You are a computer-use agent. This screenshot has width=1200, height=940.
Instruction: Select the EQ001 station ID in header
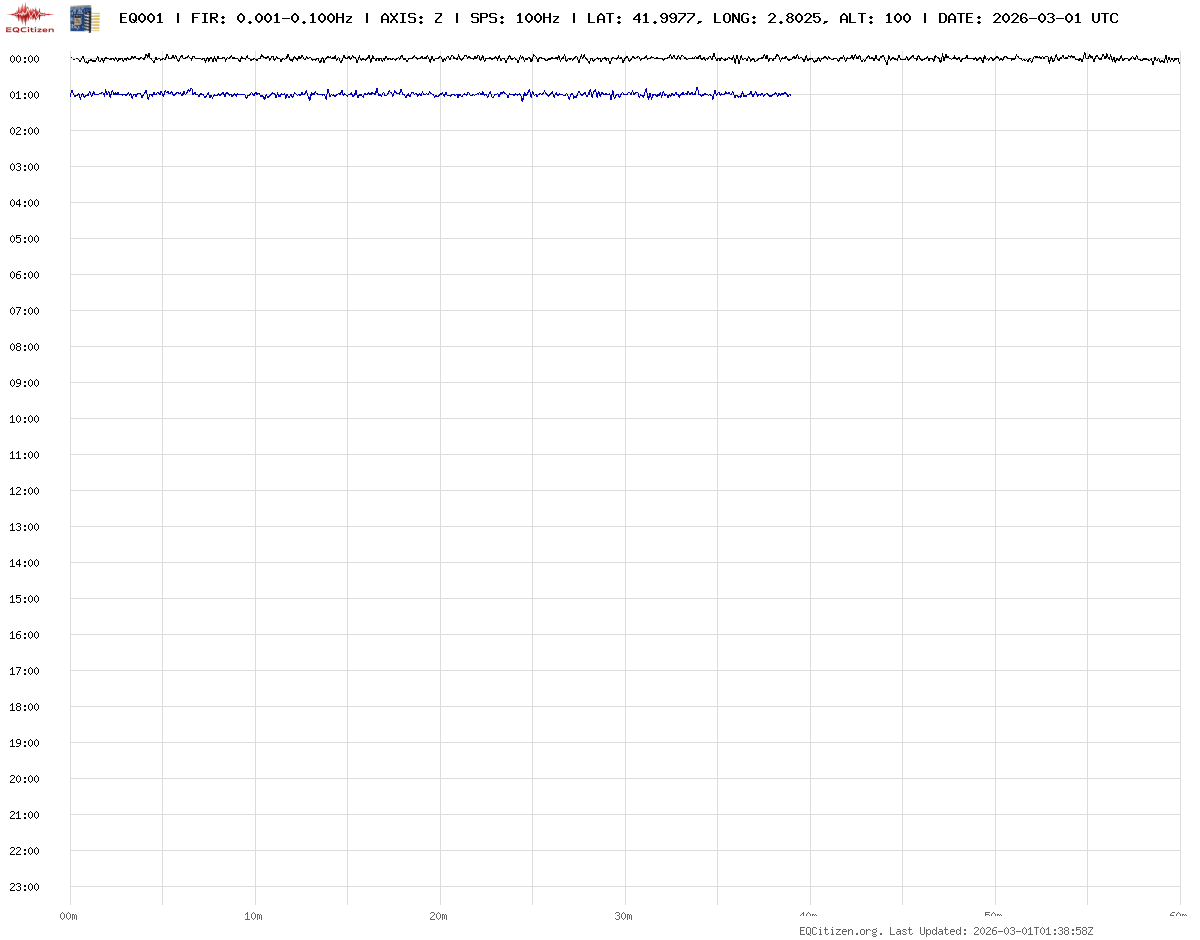point(141,19)
